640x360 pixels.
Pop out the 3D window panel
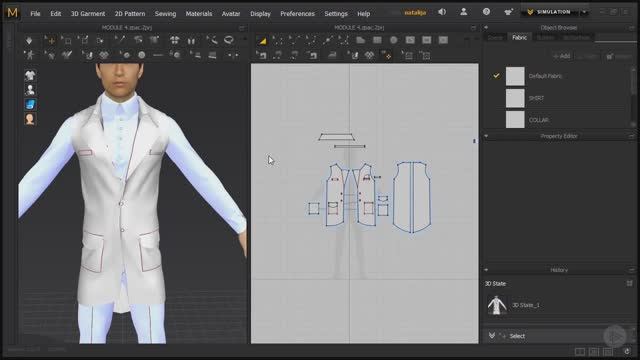click(x=242, y=28)
